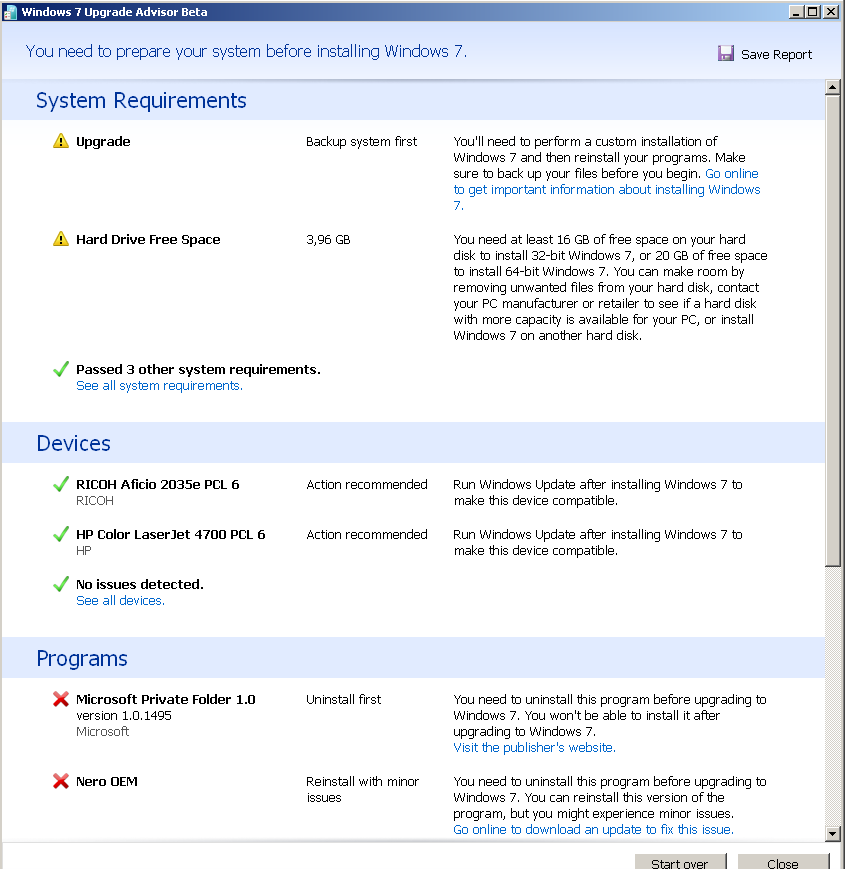Select the 'Reinstall with minor issues' status text
845x869 pixels.
[362, 789]
